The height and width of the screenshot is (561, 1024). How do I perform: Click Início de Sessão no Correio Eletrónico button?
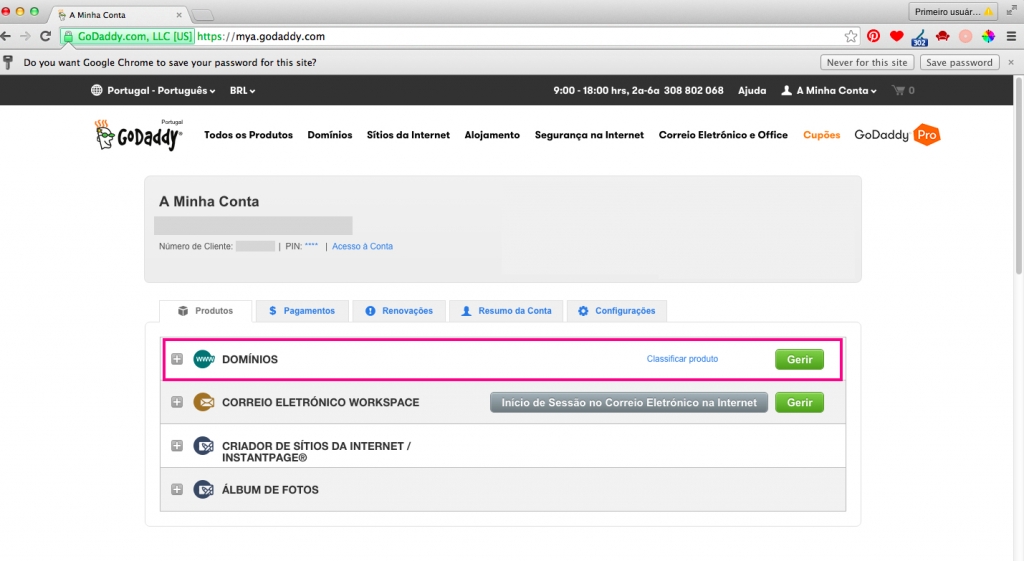629,402
